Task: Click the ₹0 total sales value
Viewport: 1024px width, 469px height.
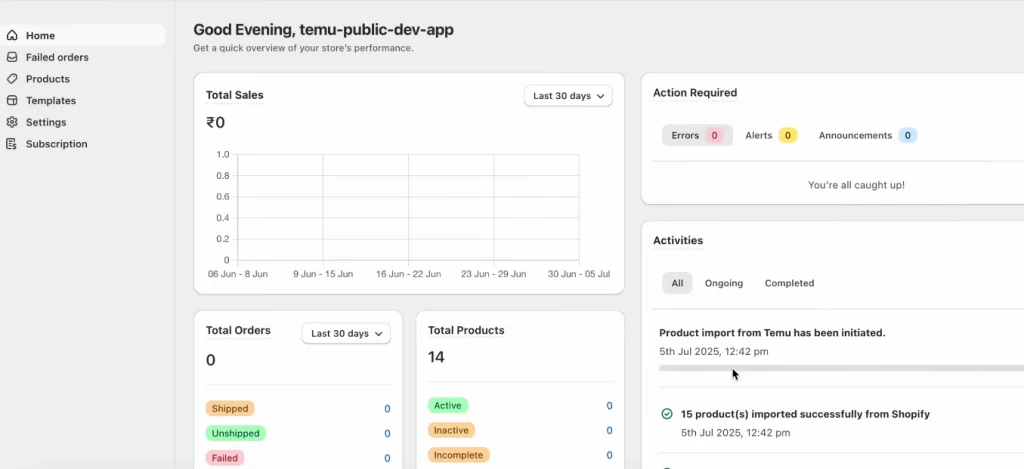Action: click(216, 122)
